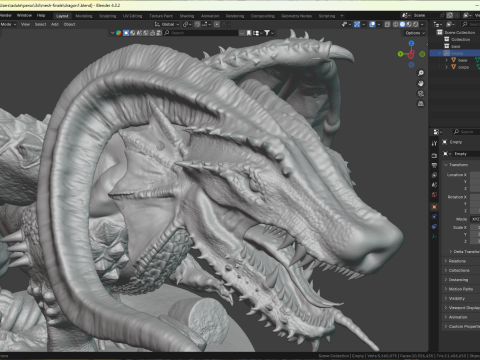Click the asset shelf Search field

click(x=200, y=33)
